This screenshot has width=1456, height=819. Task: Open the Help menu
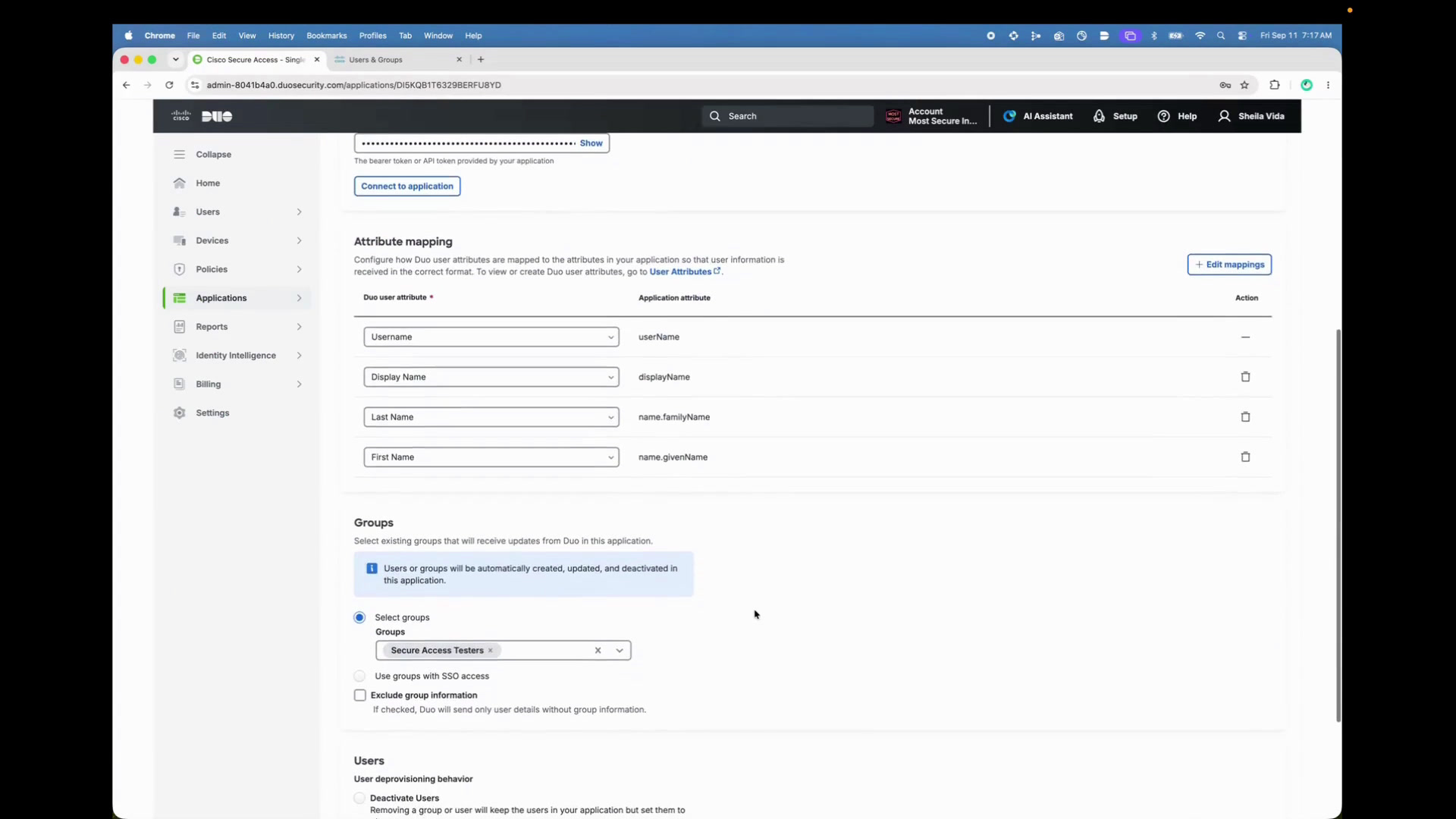click(1177, 116)
